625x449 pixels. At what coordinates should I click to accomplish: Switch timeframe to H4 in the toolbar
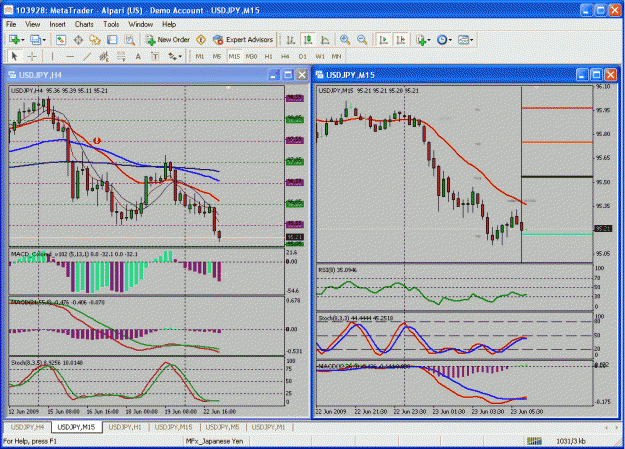285,56
